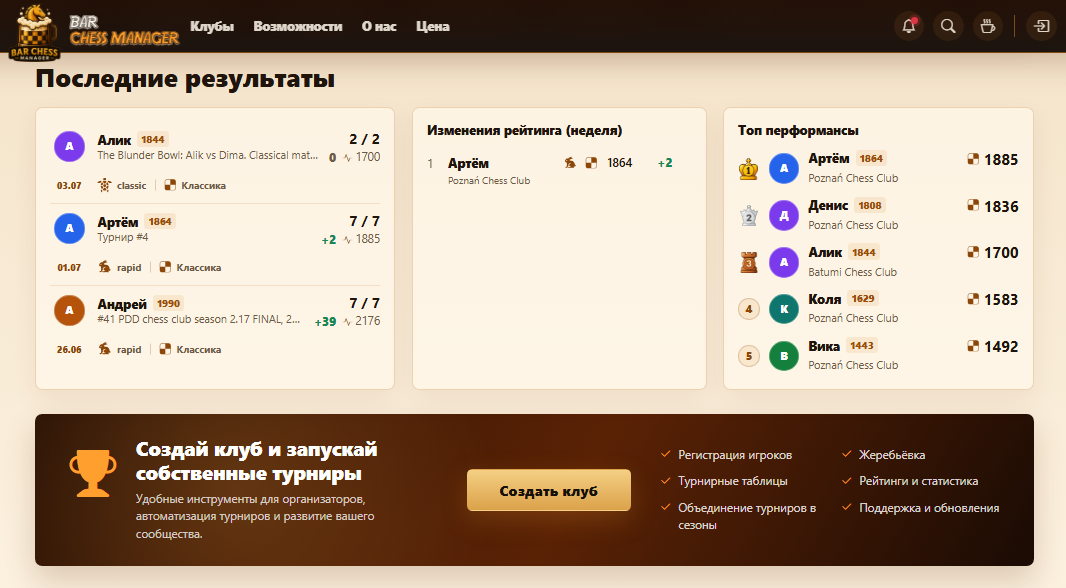Click the Рейтинги и статистика feature text
1066x588 pixels.
click(918, 481)
